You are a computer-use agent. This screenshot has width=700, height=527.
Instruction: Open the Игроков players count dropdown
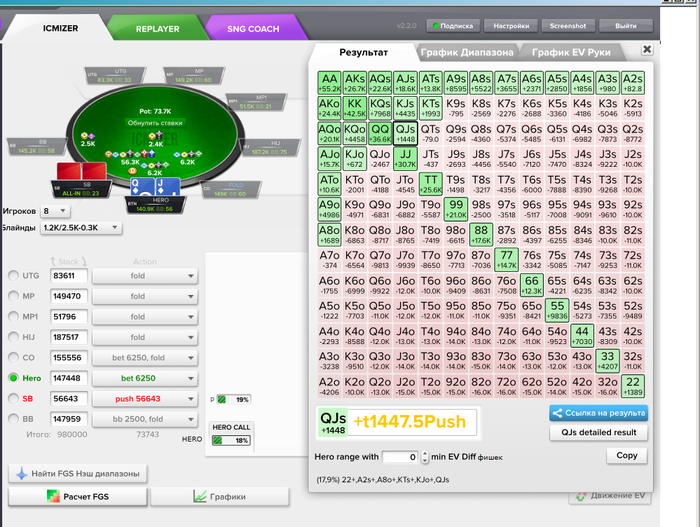coord(55,211)
